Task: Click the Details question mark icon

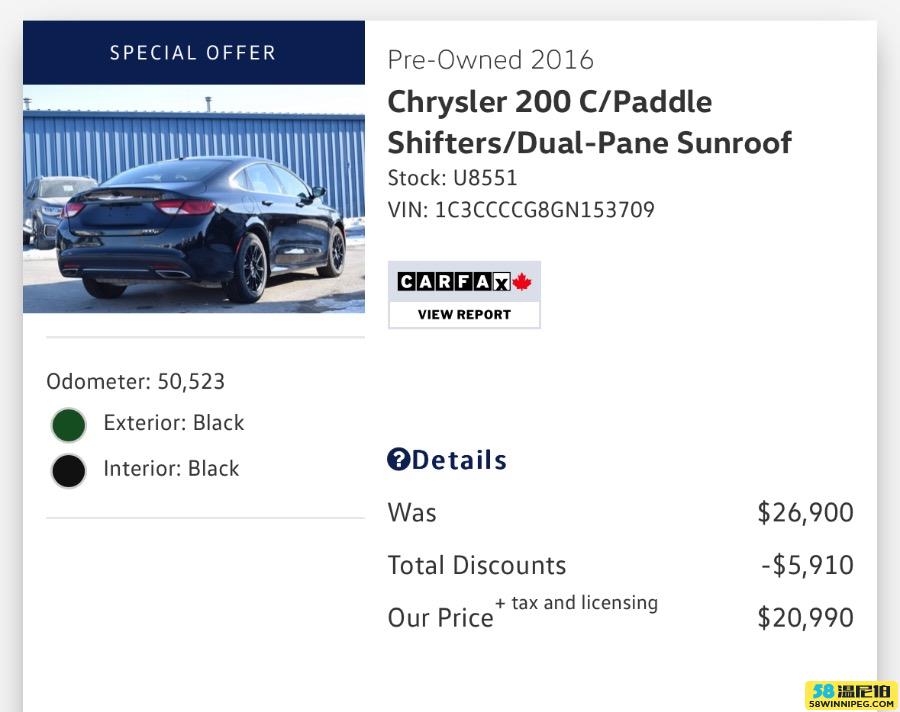Action: tap(398, 459)
